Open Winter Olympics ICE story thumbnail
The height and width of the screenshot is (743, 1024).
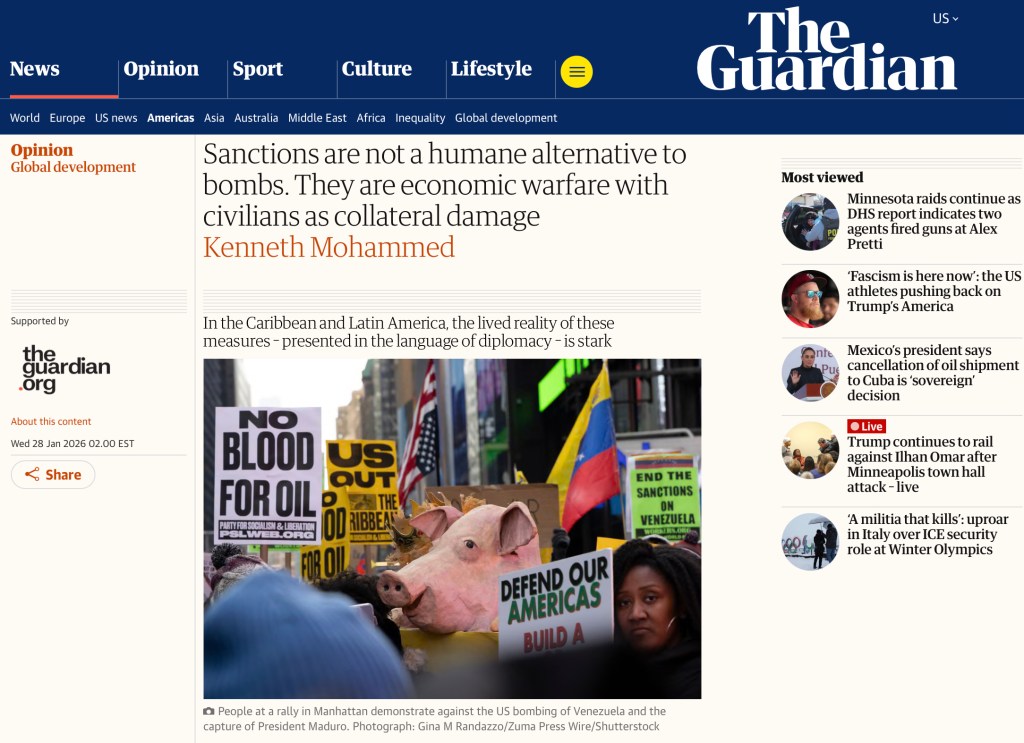coord(810,542)
